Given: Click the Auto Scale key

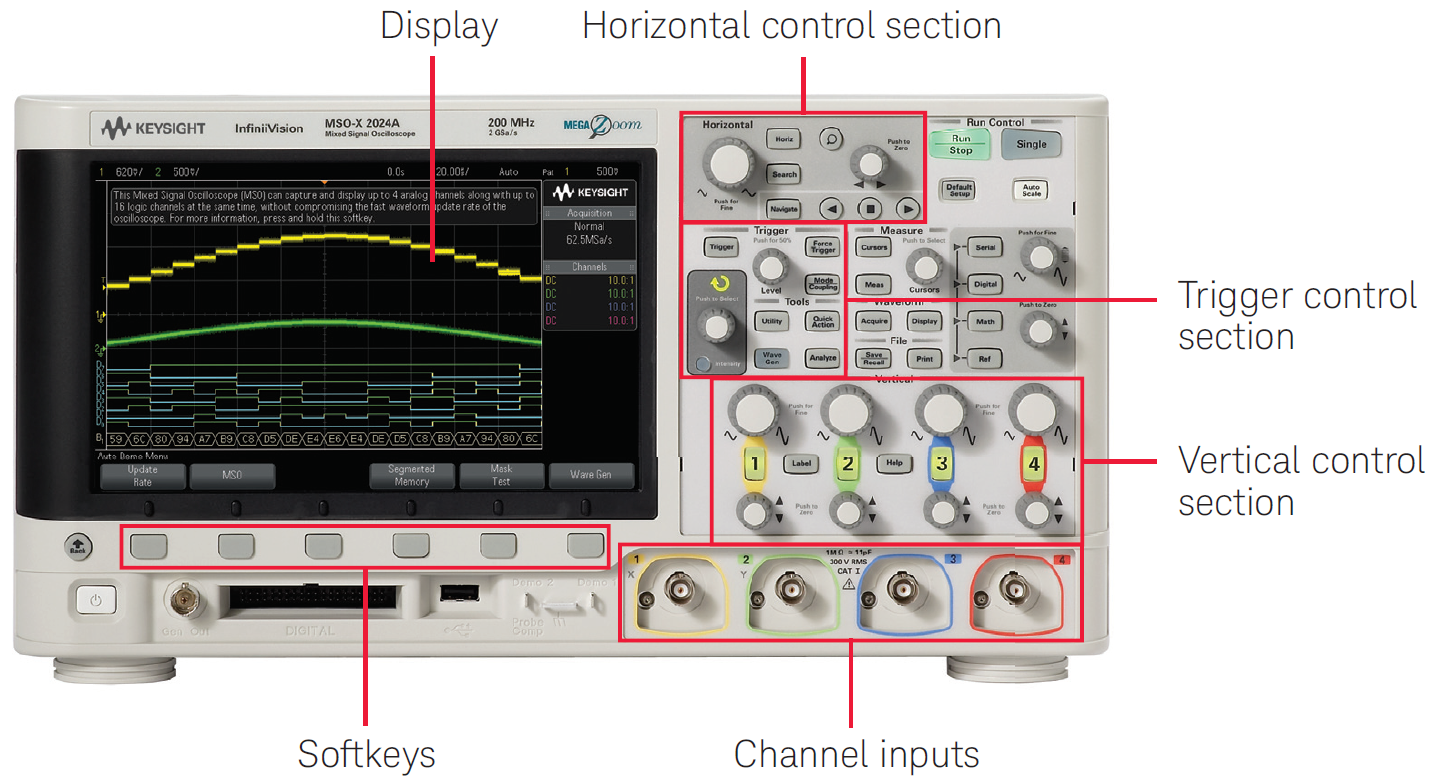Looking at the screenshot, I should coord(1030,190).
